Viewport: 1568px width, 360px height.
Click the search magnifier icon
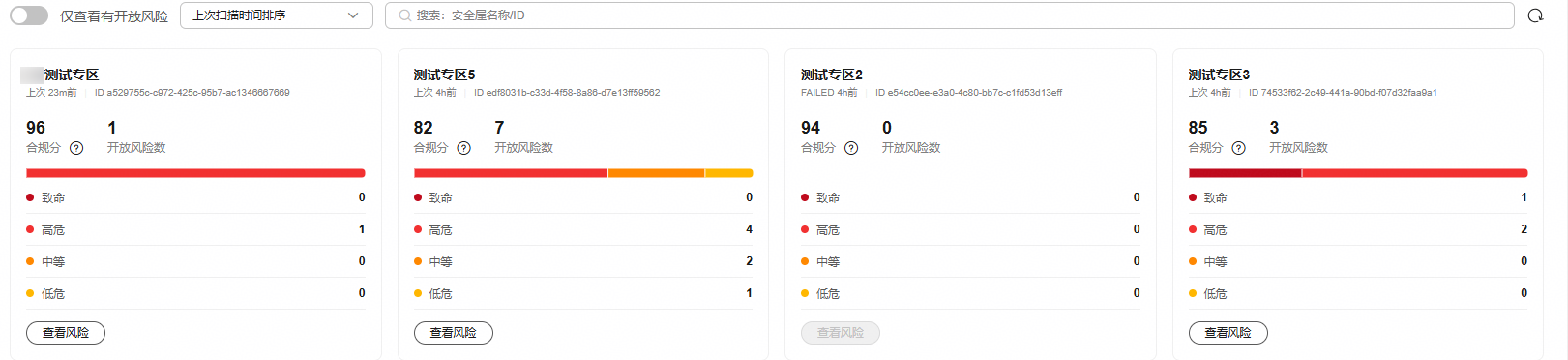pos(404,15)
